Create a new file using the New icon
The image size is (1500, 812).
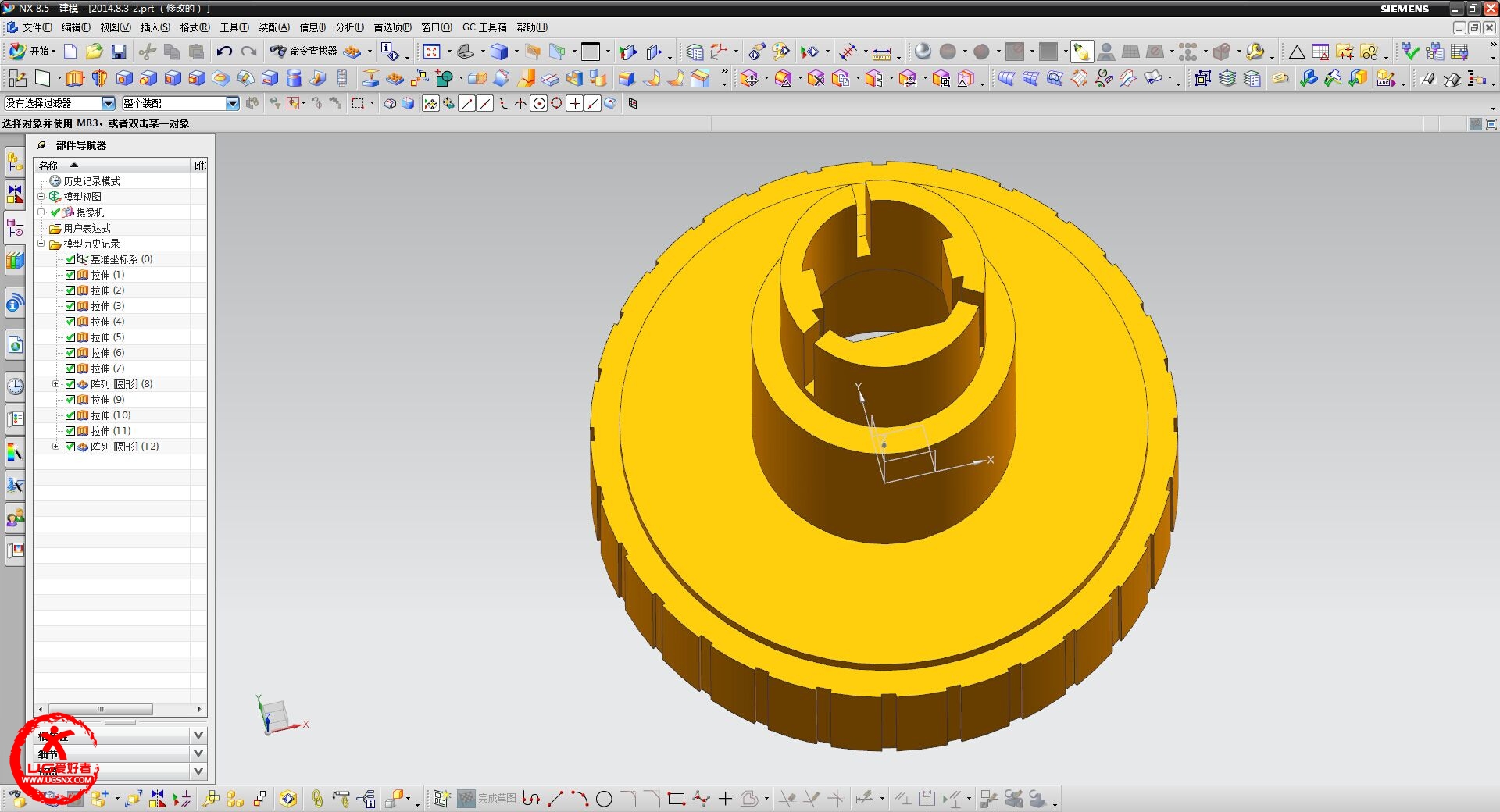tap(70, 52)
